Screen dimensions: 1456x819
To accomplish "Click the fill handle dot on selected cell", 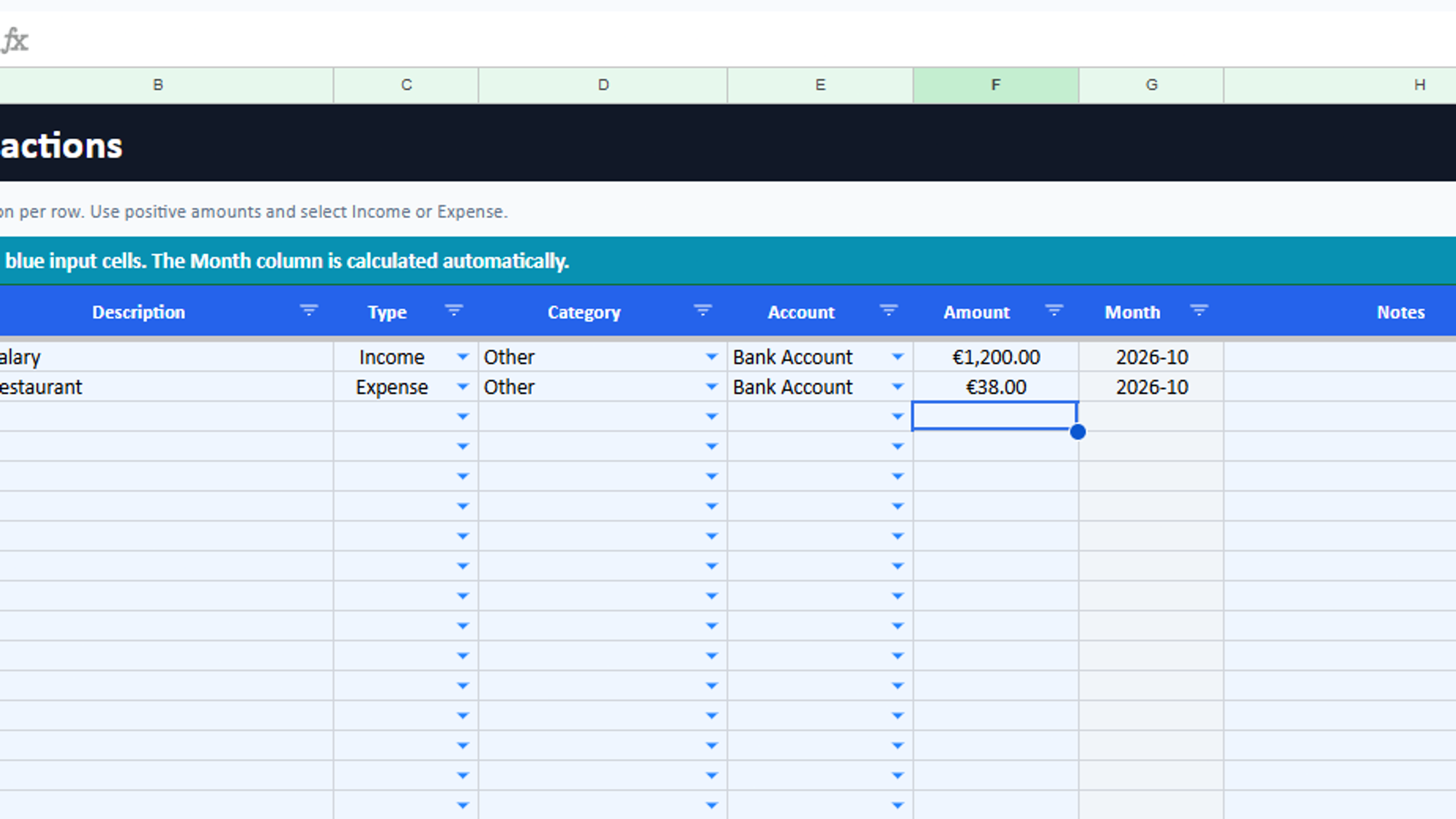I will tap(1078, 432).
